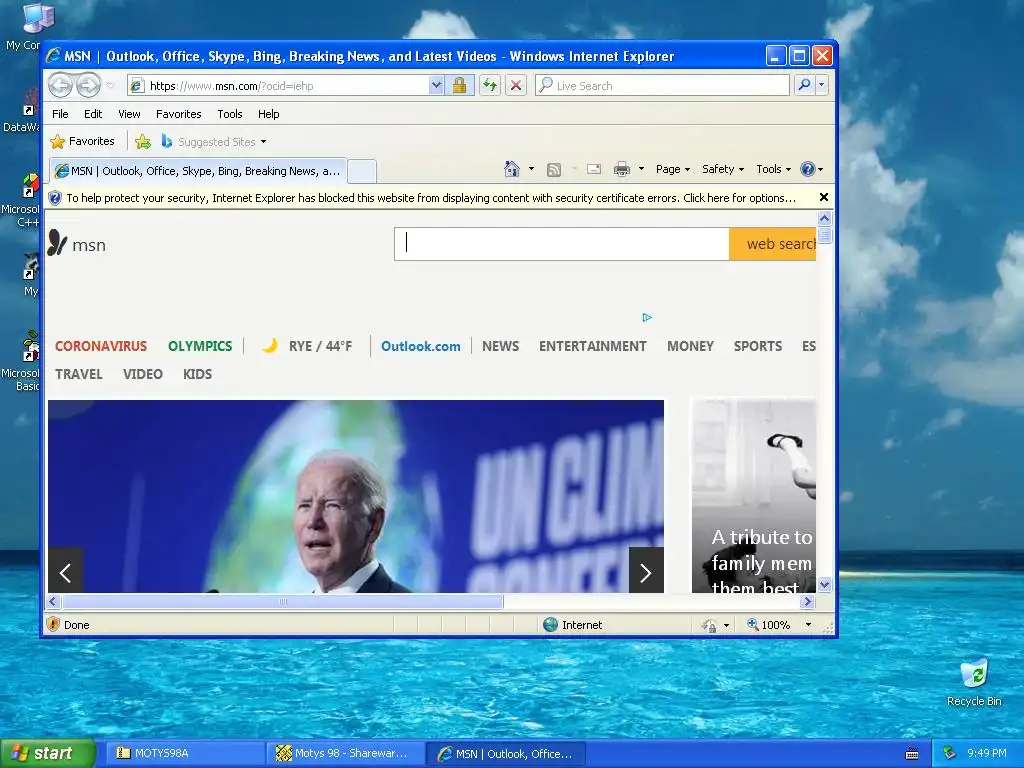
Task: Click the URL address field
Action: pyautogui.click(x=278, y=86)
